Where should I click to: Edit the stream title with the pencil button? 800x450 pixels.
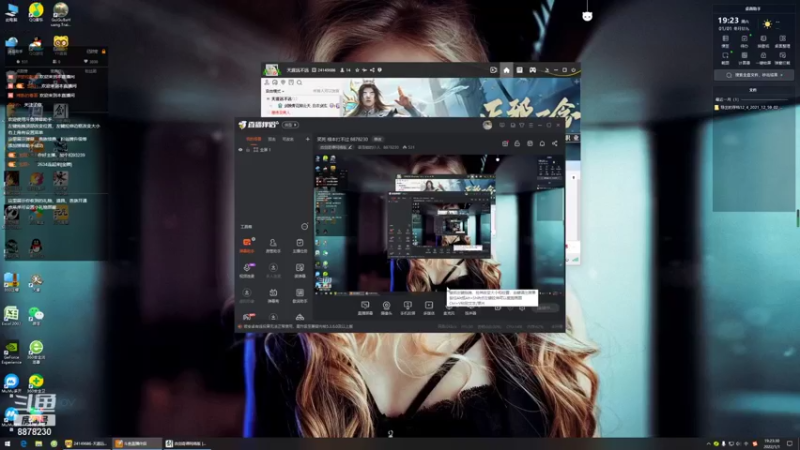click(x=350, y=147)
